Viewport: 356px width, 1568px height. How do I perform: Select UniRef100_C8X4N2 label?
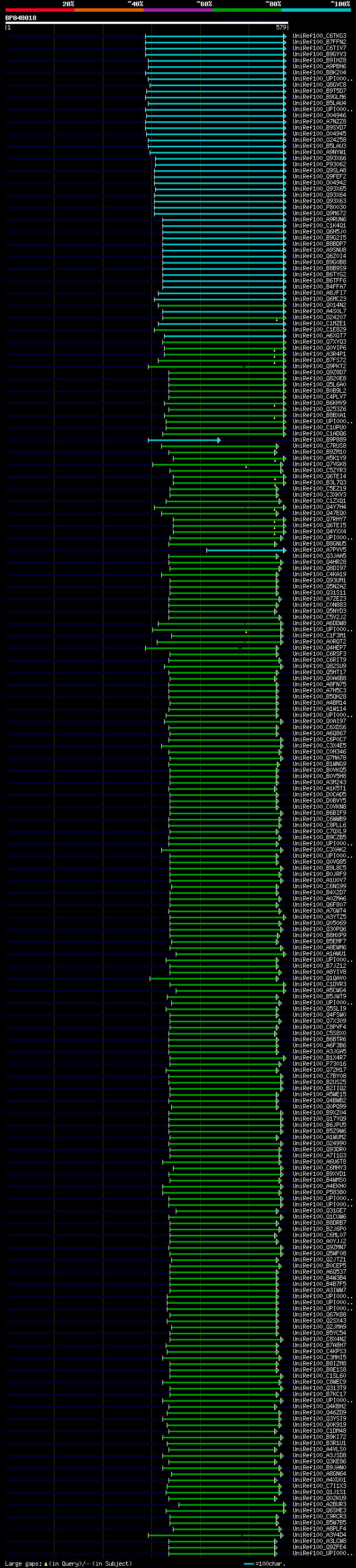tap(319, 1339)
